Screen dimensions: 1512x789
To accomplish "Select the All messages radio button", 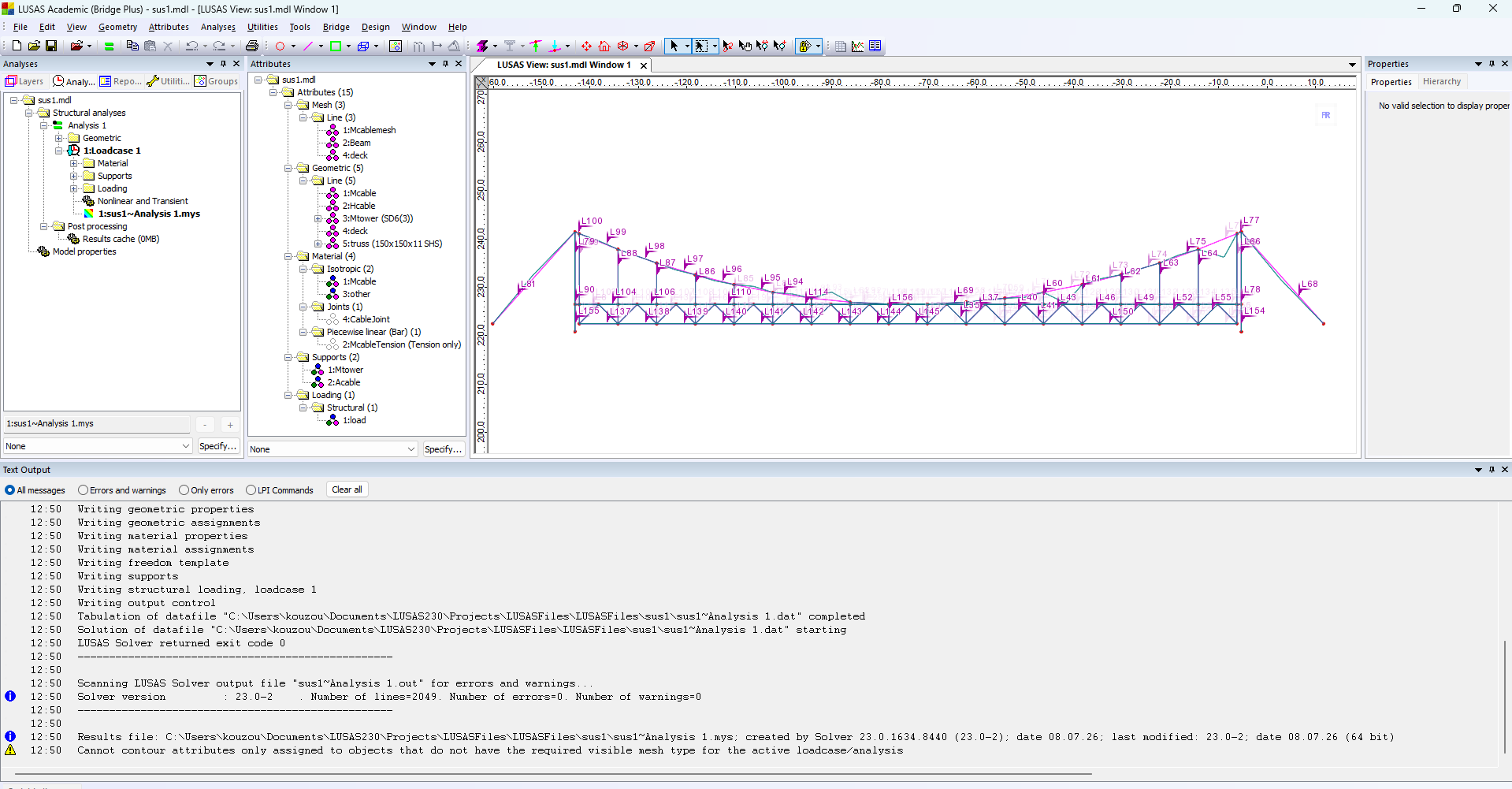I will (10, 490).
